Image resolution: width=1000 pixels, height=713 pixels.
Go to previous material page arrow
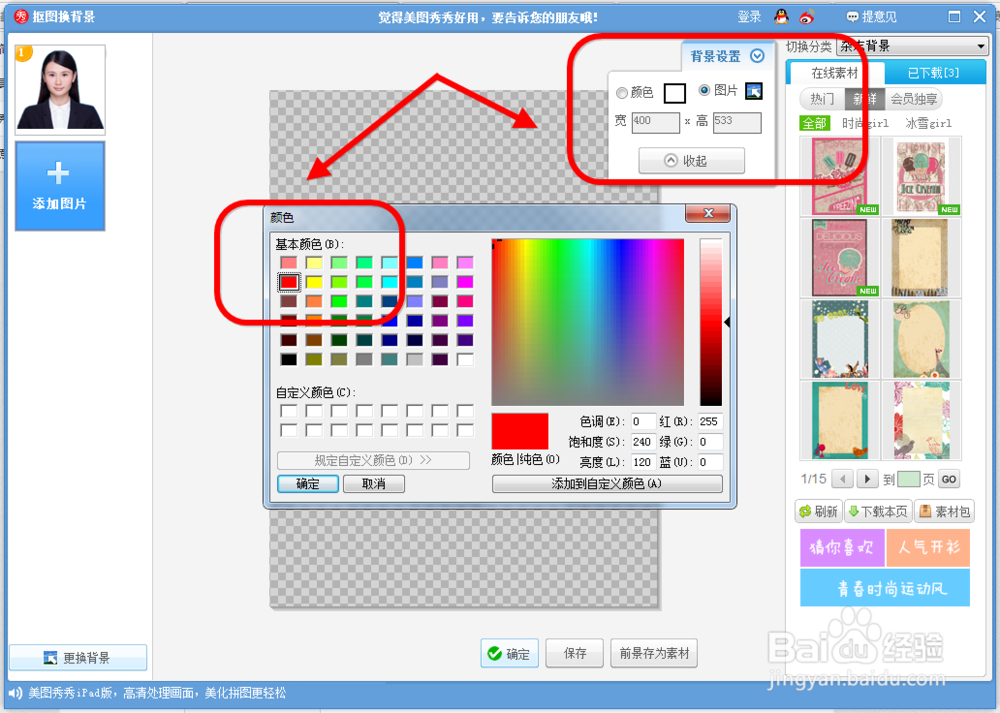(842, 479)
